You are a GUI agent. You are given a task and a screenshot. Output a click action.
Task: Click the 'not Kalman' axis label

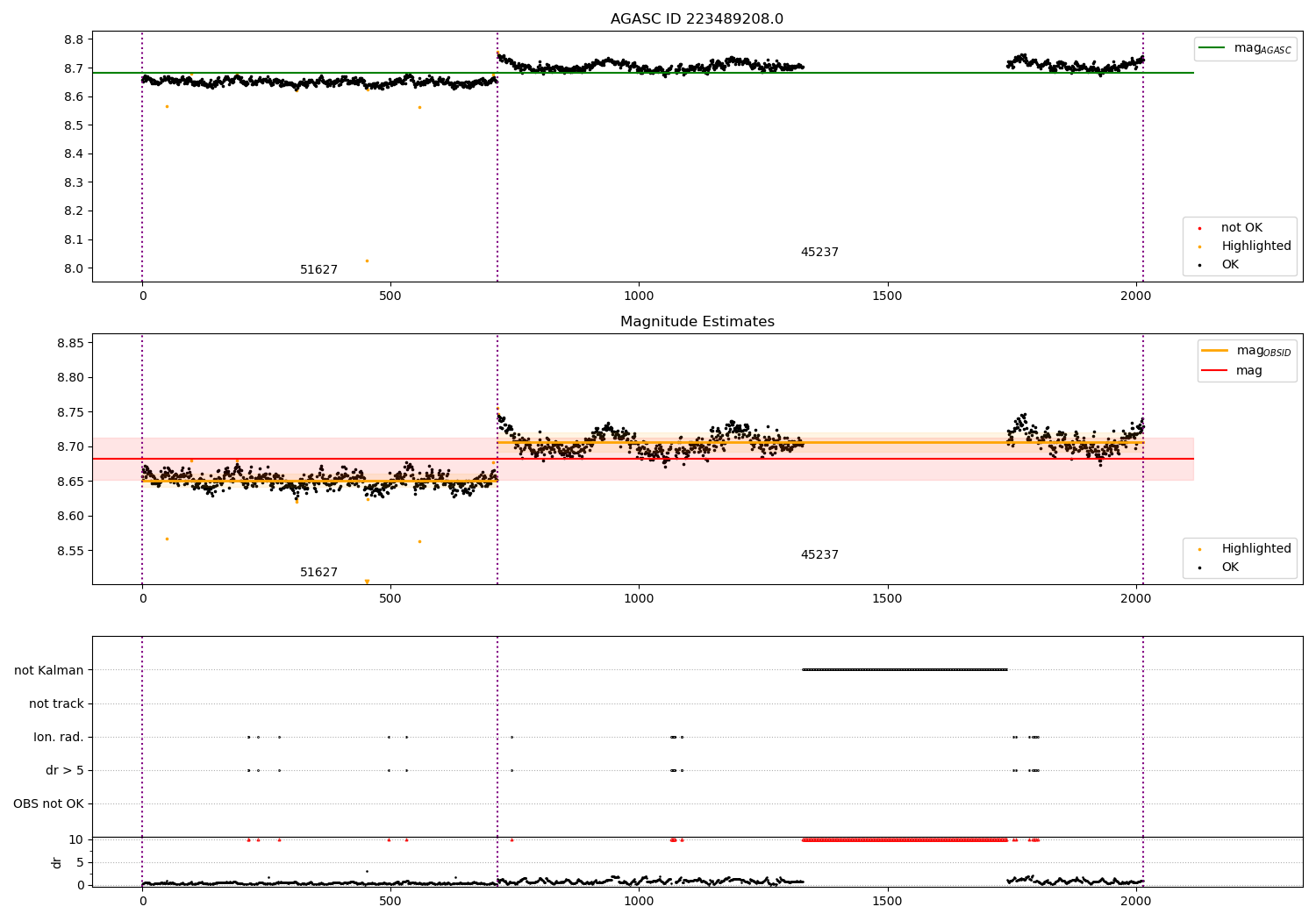point(49,670)
